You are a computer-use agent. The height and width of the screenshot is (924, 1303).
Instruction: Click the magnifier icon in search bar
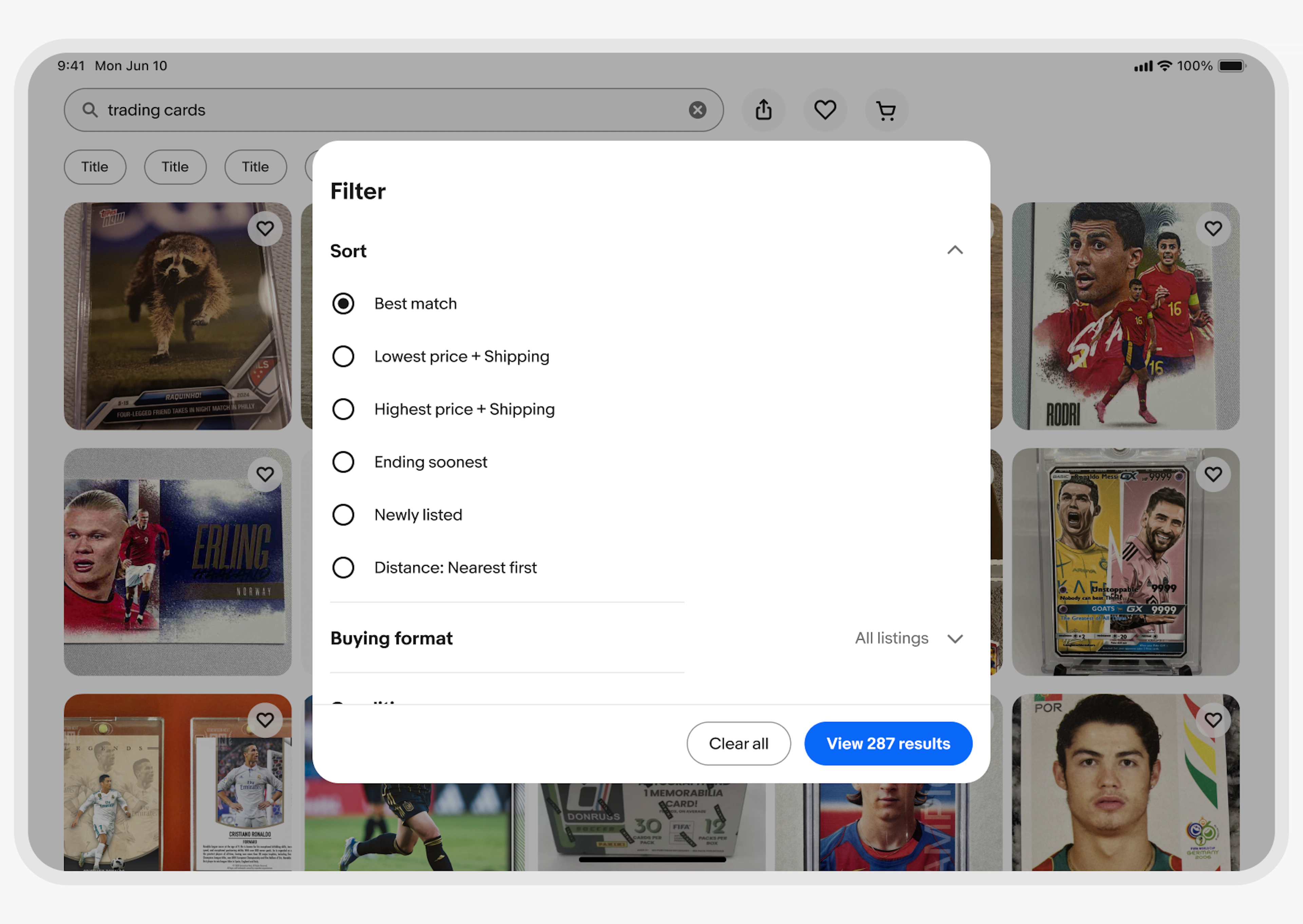[90, 110]
